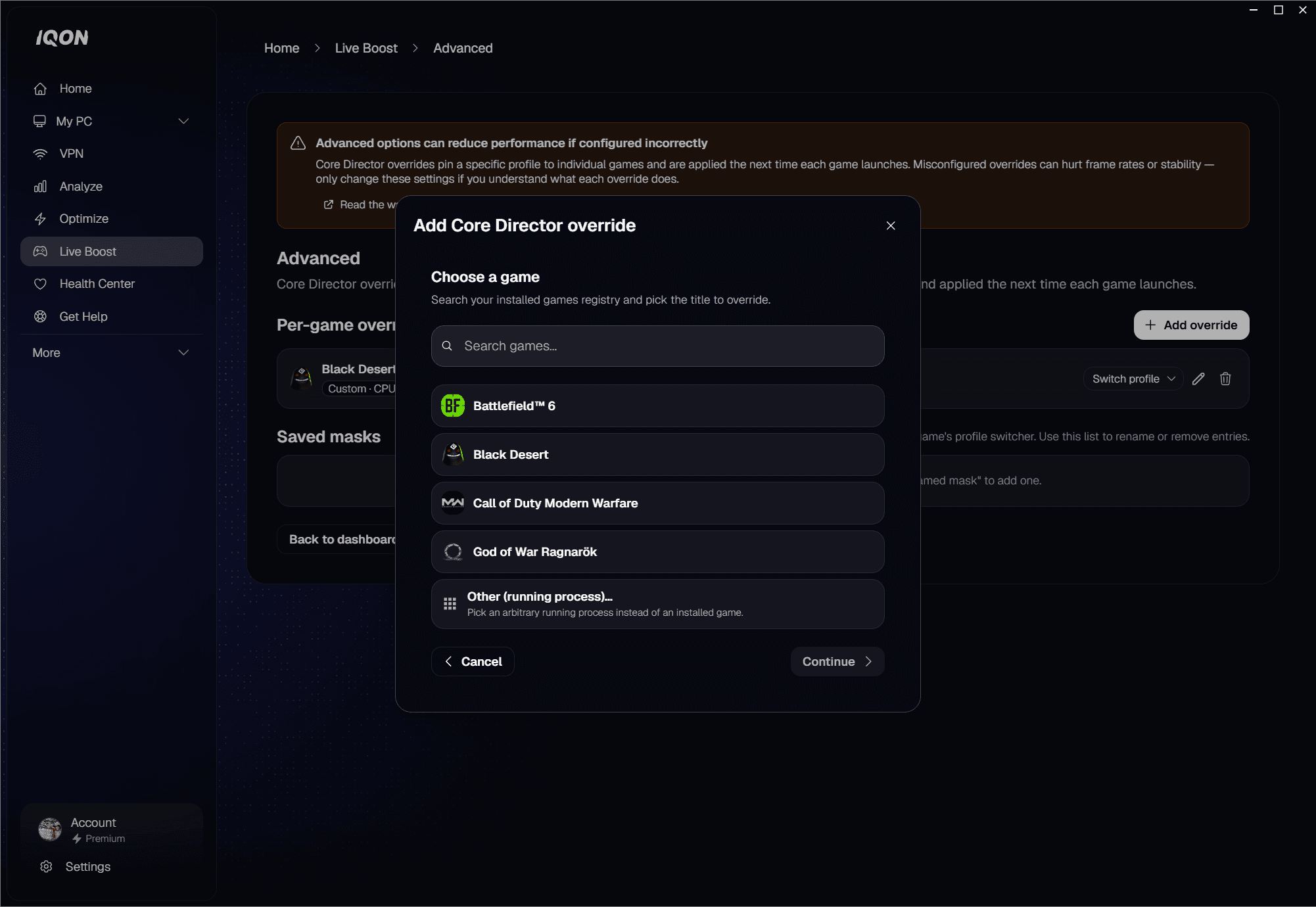Focus the Search games input field
The image size is (1316, 907).
(x=657, y=346)
